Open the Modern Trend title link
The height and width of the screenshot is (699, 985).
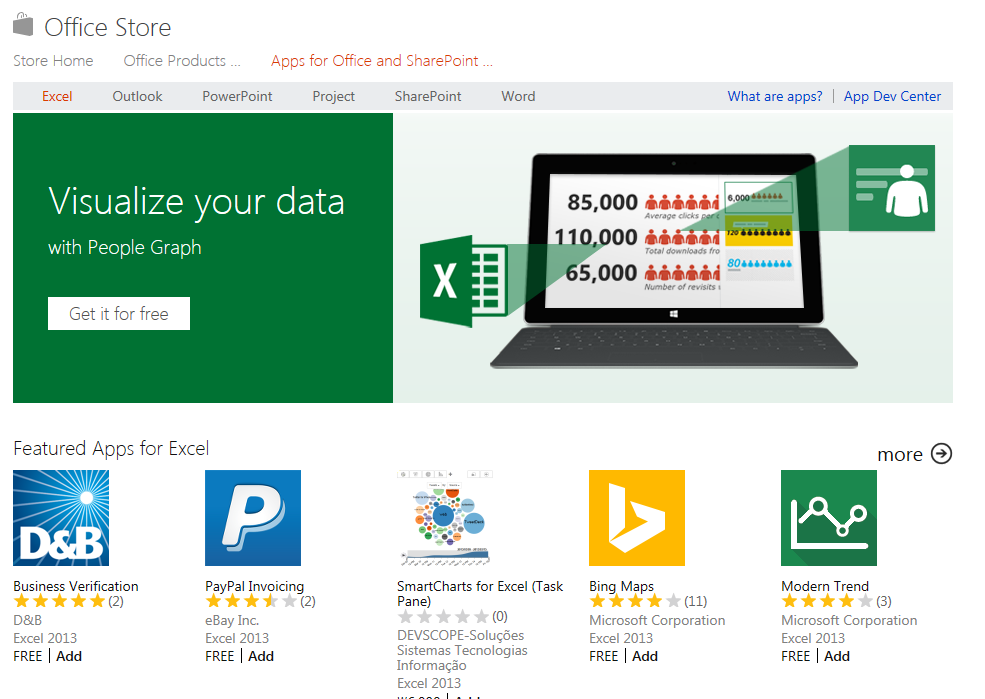tap(825, 586)
